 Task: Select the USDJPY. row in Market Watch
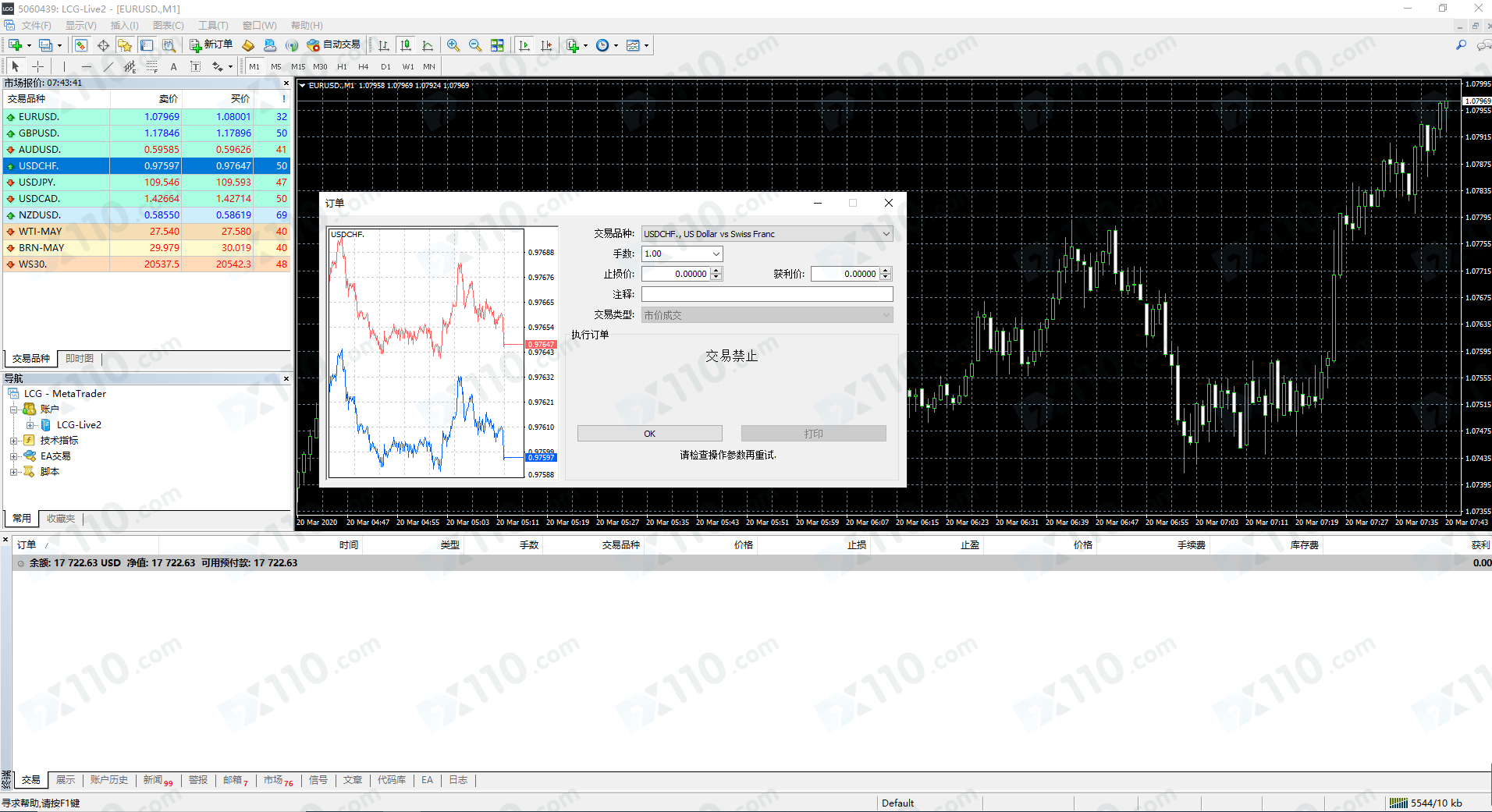coord(147,183)
